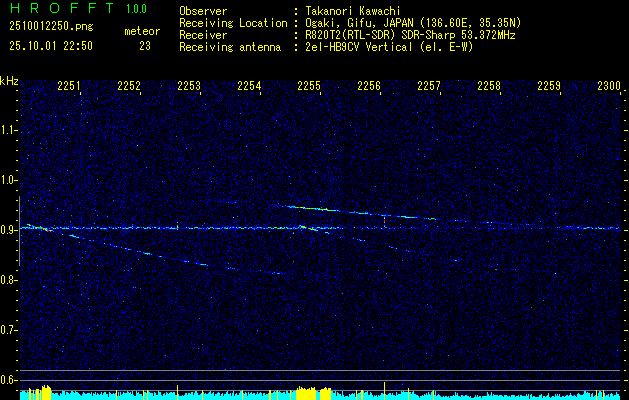
Task: Click the bright echo trace above carrier near 2255
Action: click(x=311, y=208)
